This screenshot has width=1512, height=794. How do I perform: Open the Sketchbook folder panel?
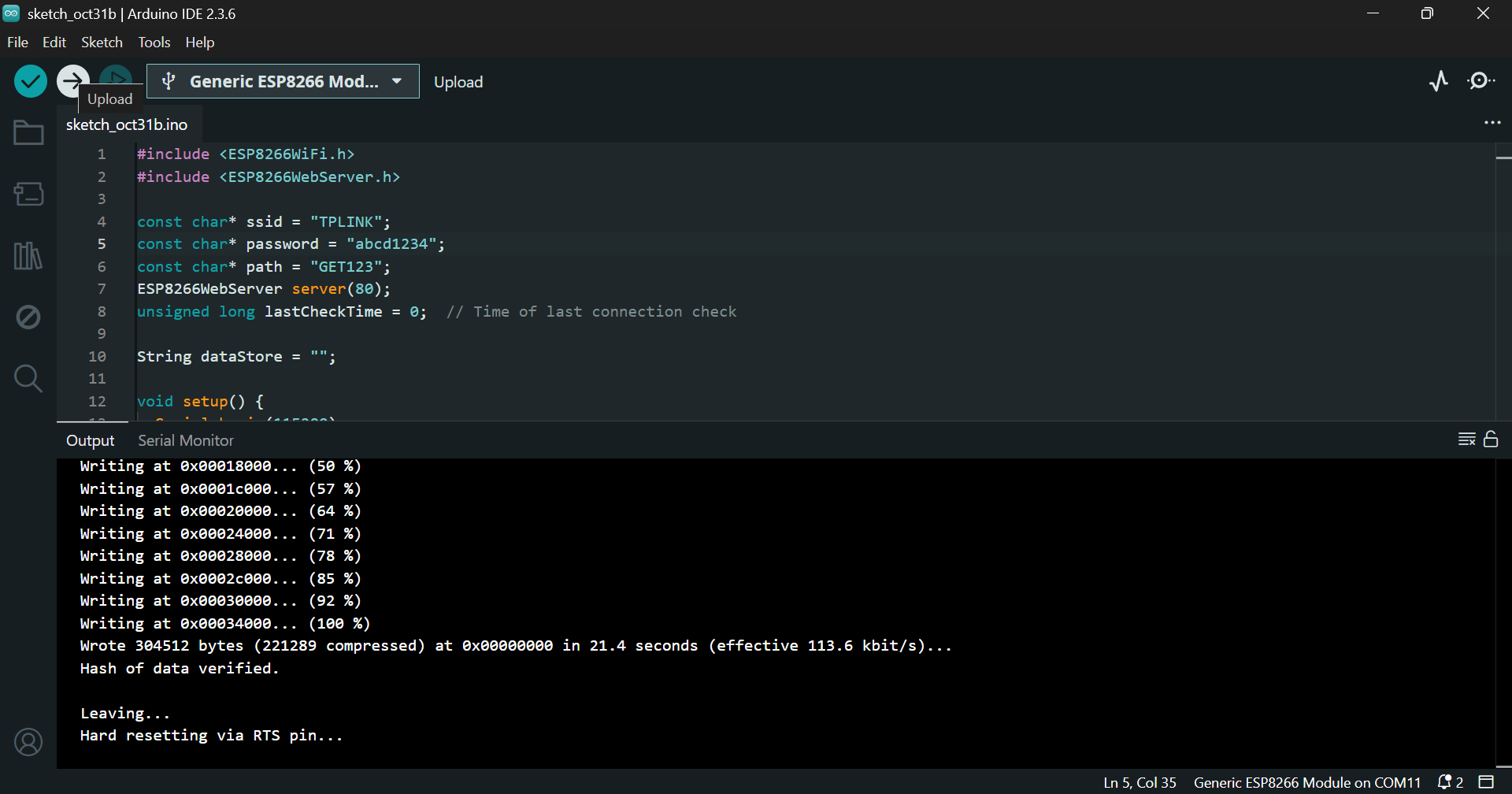(28, 133)
